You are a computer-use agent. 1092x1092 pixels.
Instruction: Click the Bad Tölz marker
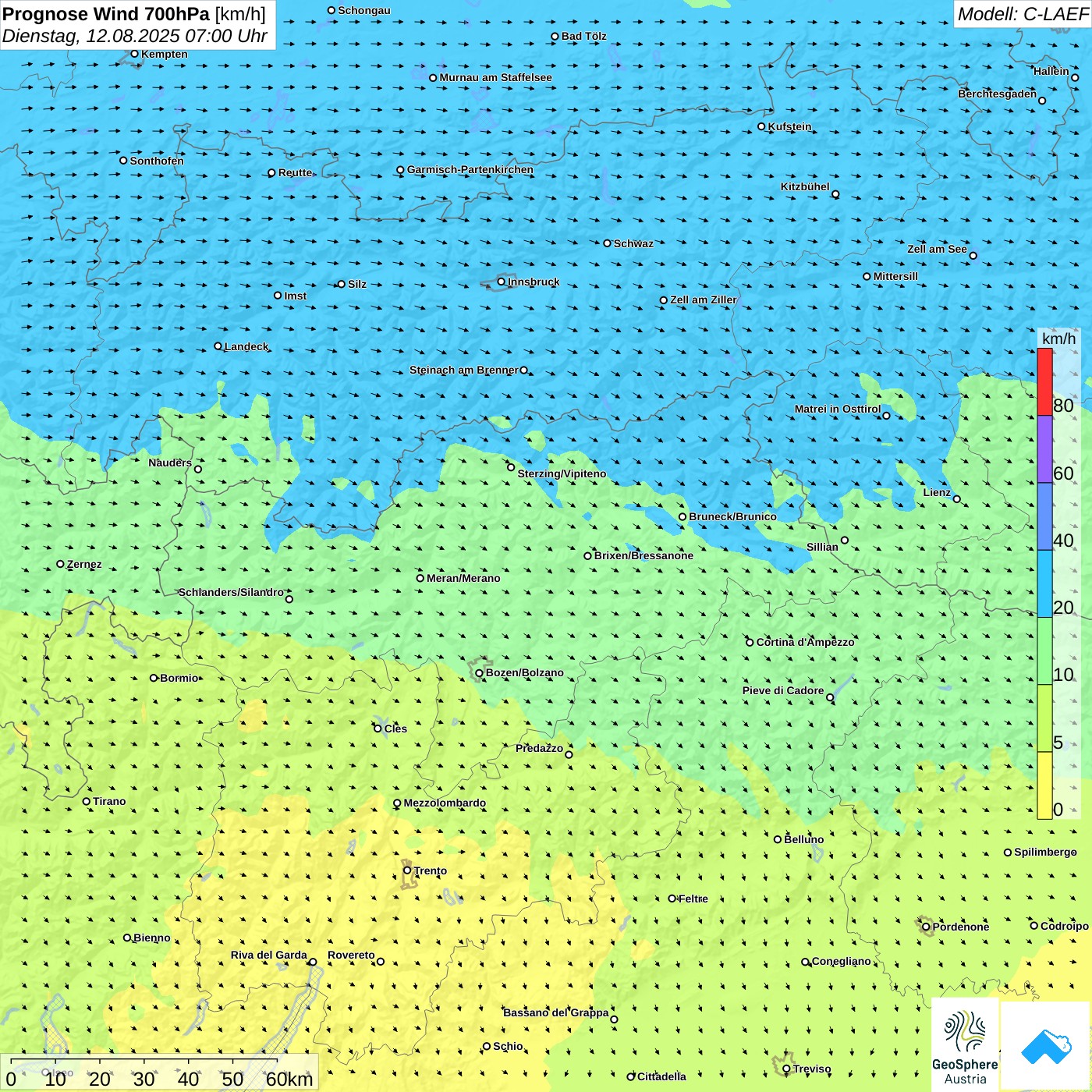click(555, 36)
